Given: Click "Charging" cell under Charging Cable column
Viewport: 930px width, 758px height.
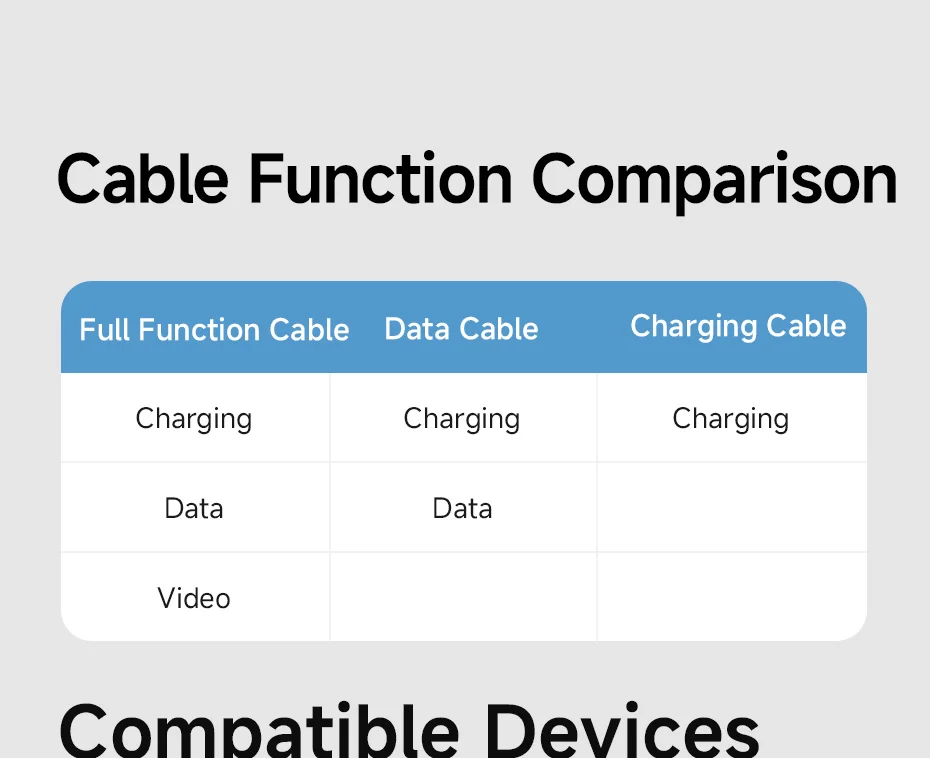Looking at the screenshot, I should [731, 418].
